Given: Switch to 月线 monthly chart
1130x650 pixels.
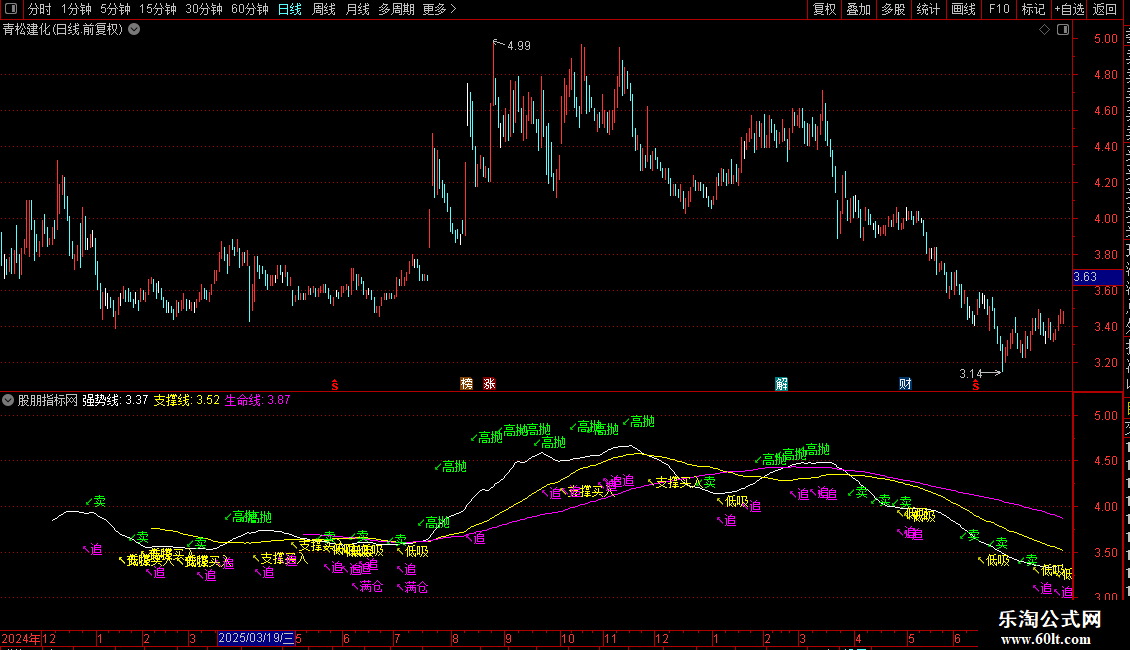Looking at the screenshot, I should [357, 9].
